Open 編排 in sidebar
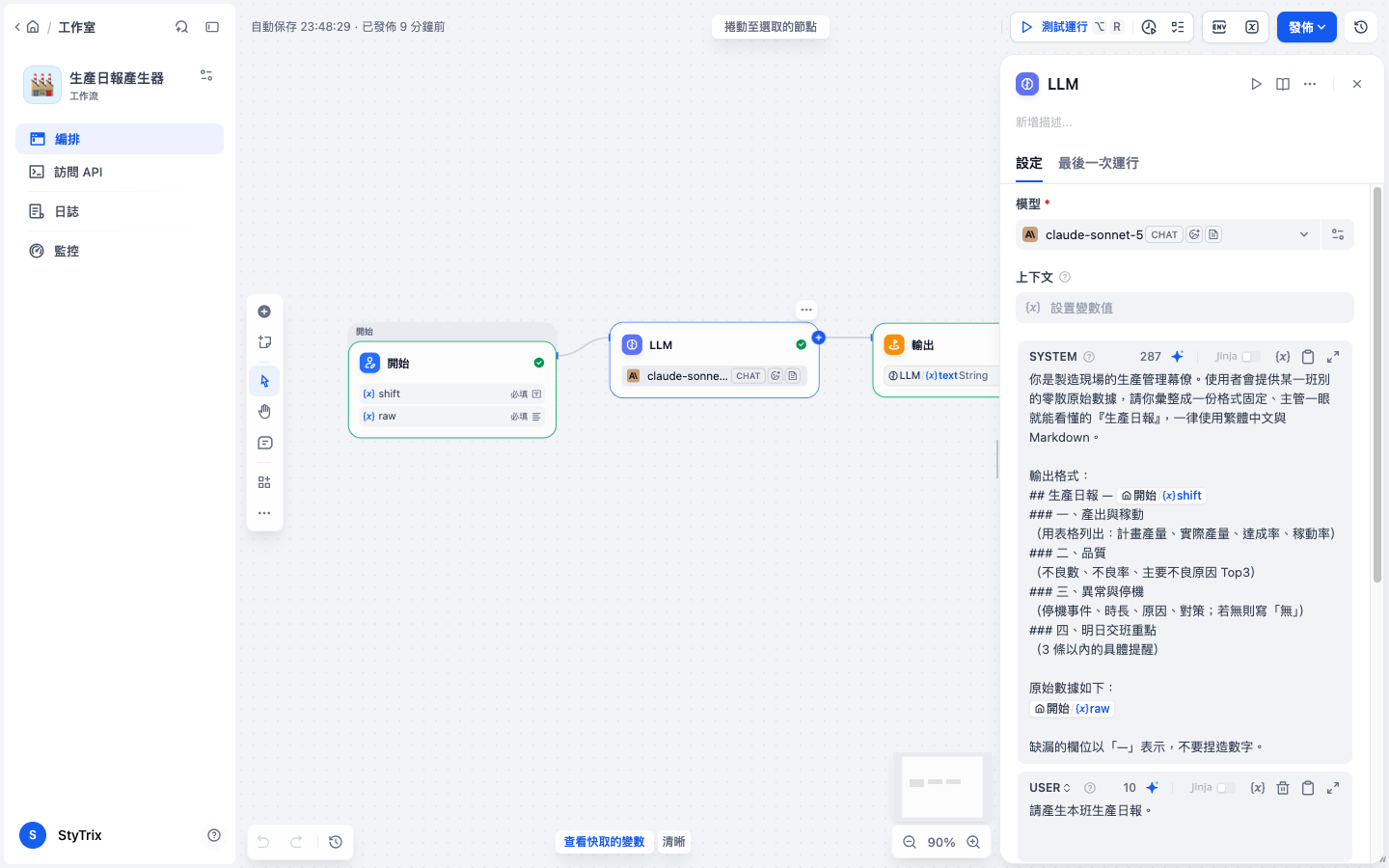 coord(120,139)
